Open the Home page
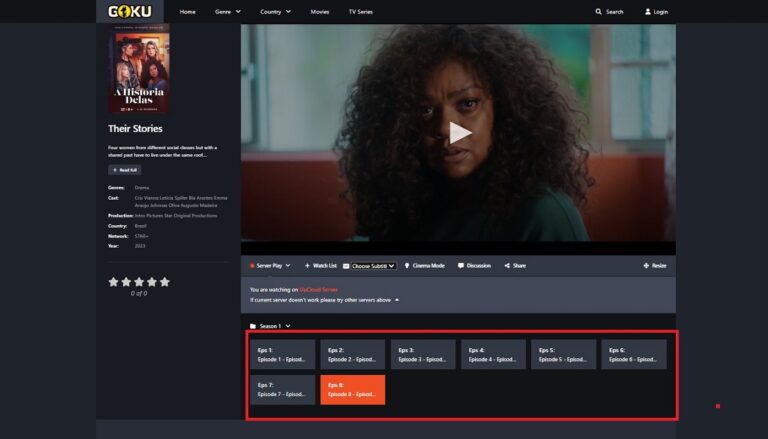Image resolution: width=768 pixels, height=439 pixels. (x=188, y=12)
